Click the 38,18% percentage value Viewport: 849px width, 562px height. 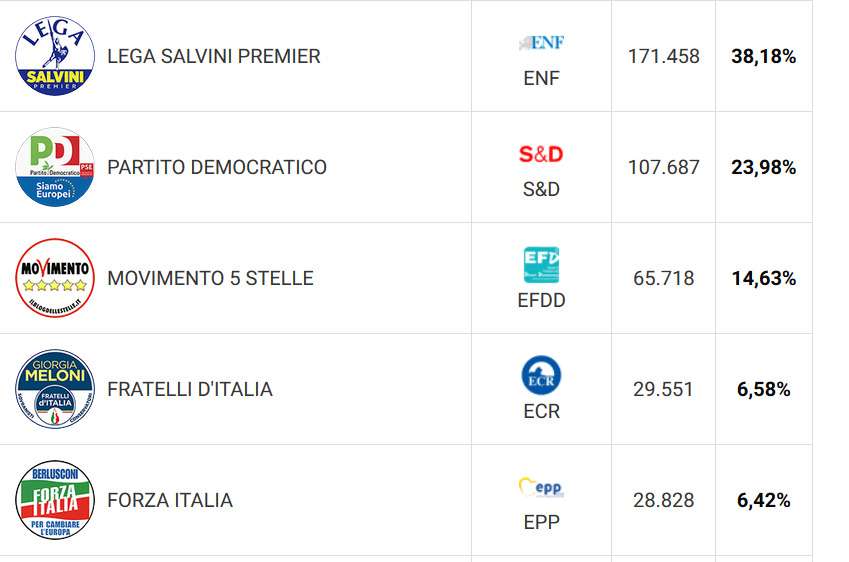(x=763, y=56)
